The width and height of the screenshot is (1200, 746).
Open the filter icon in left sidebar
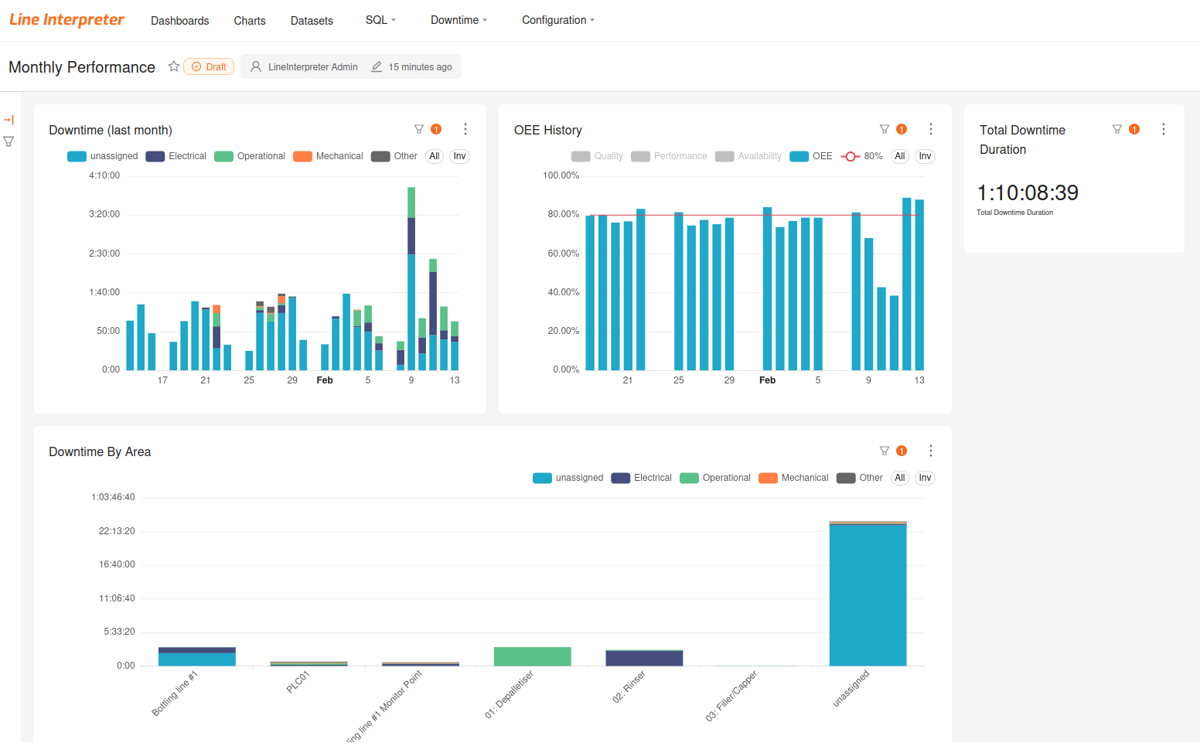(x=9, y=142)
